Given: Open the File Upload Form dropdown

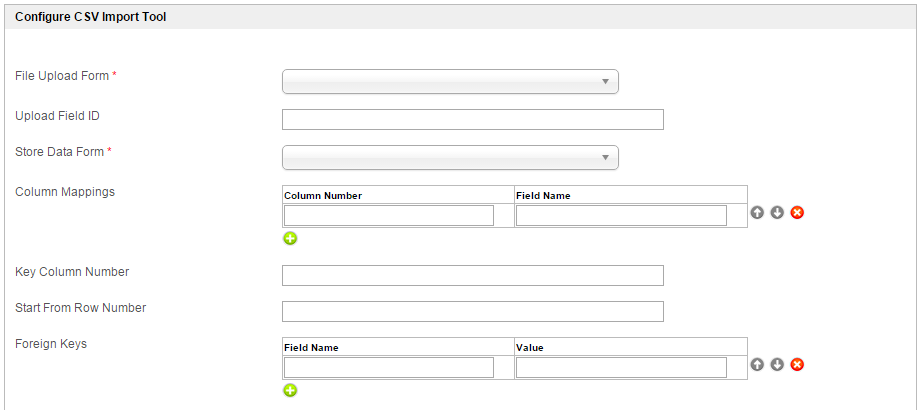Looking at the screenshot, I should 450,82.
